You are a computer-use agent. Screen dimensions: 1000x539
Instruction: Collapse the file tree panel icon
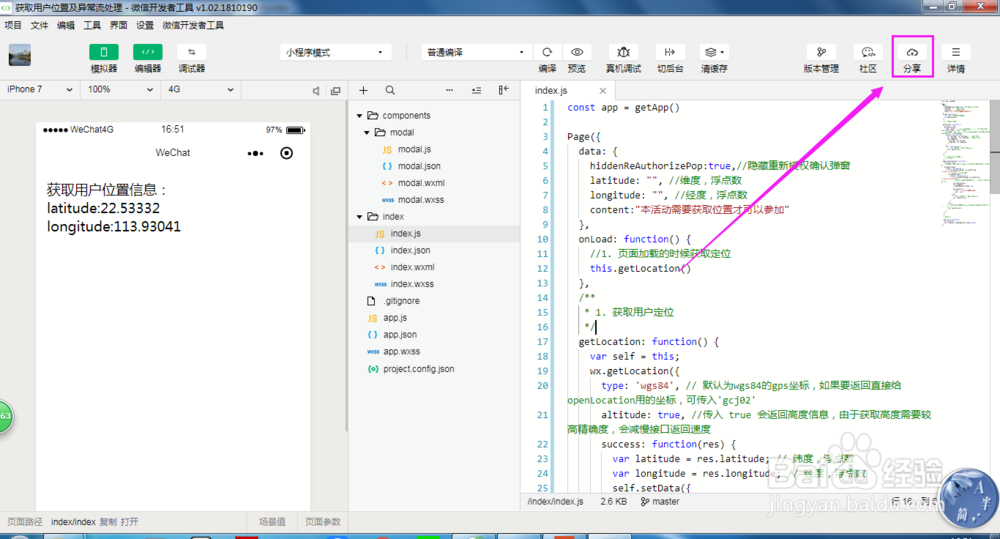point(504,91)
